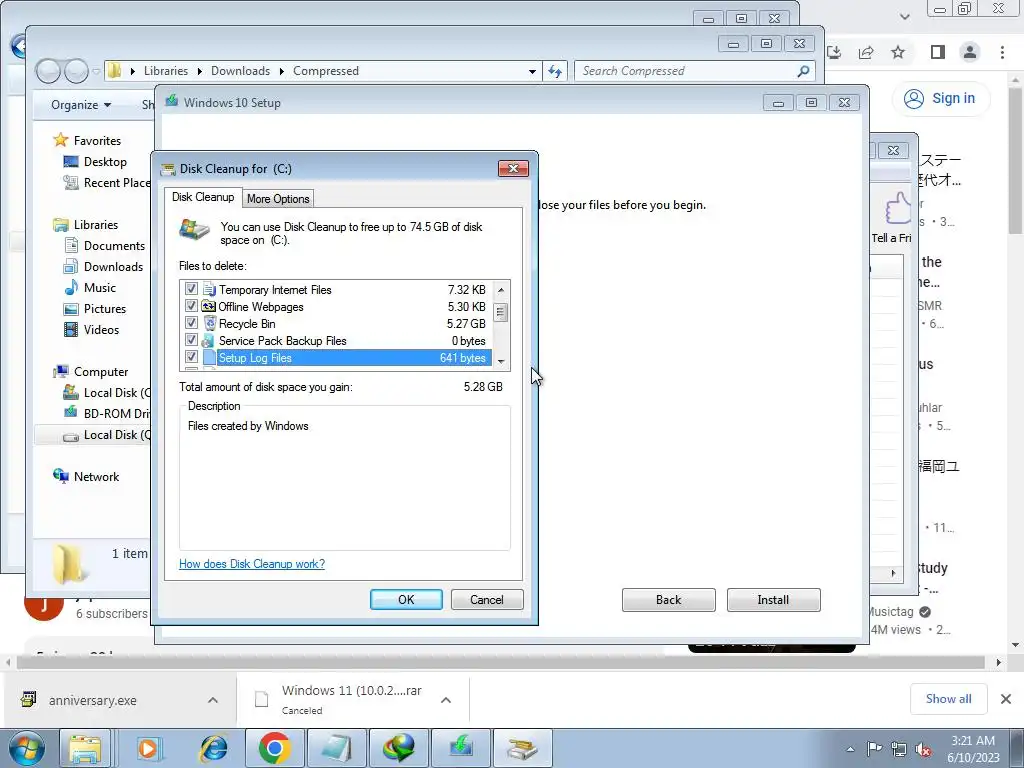Click the Back button in Windows 10 Setup
The image size is (1024, 768).
[668, 600]
